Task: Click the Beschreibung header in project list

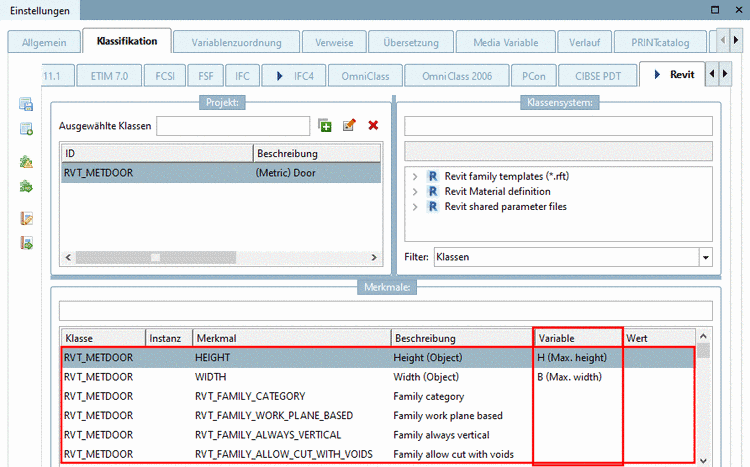Action: pyautogui.click(x=317, y=153)
